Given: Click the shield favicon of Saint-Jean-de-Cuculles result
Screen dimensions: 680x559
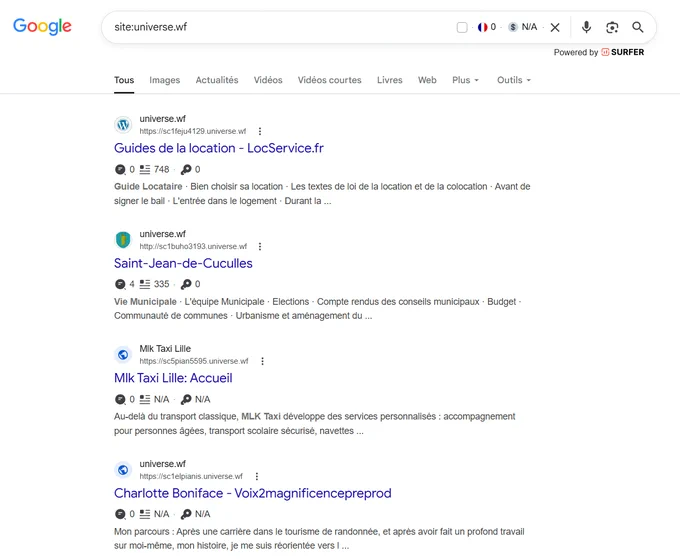Looking at the screenshot, I should click(123, 240).
